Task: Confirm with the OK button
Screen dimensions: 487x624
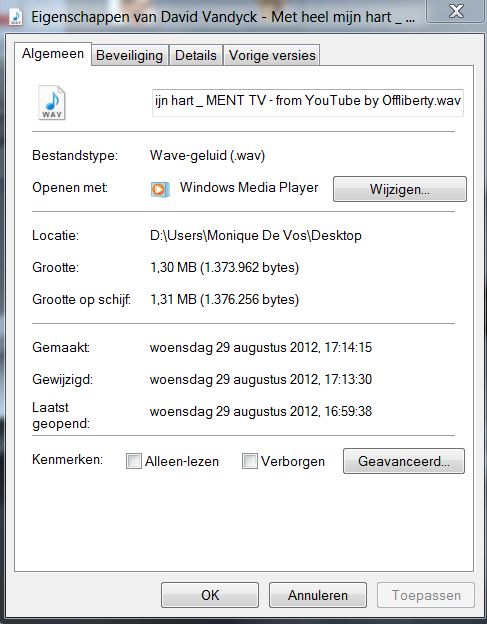Action: click(x=210, y=595)
